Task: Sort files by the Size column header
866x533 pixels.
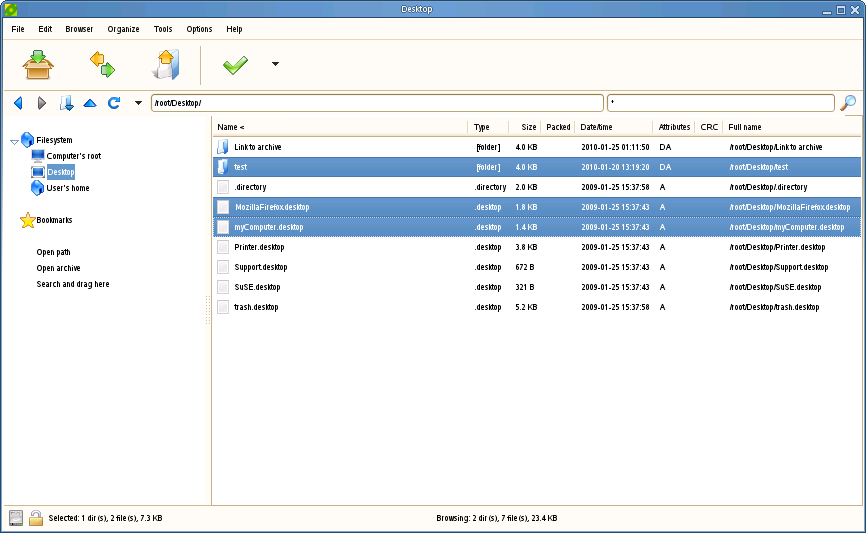Action: (528, 127)
